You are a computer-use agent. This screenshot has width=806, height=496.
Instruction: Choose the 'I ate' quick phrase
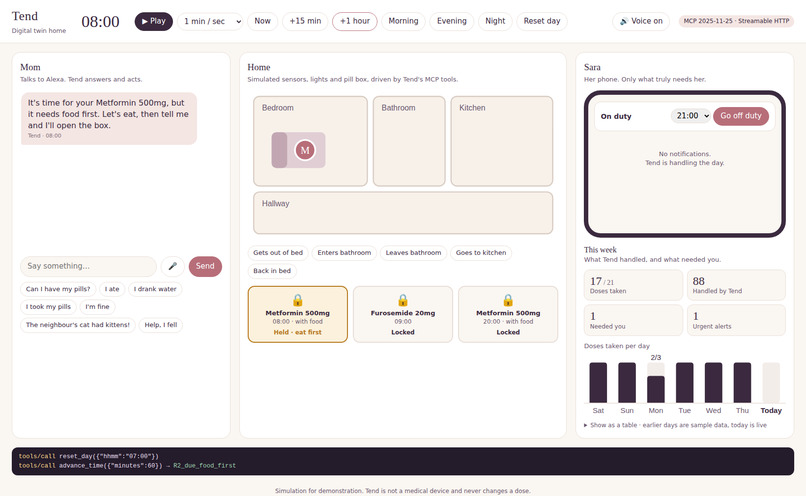(x=112, y=289)
